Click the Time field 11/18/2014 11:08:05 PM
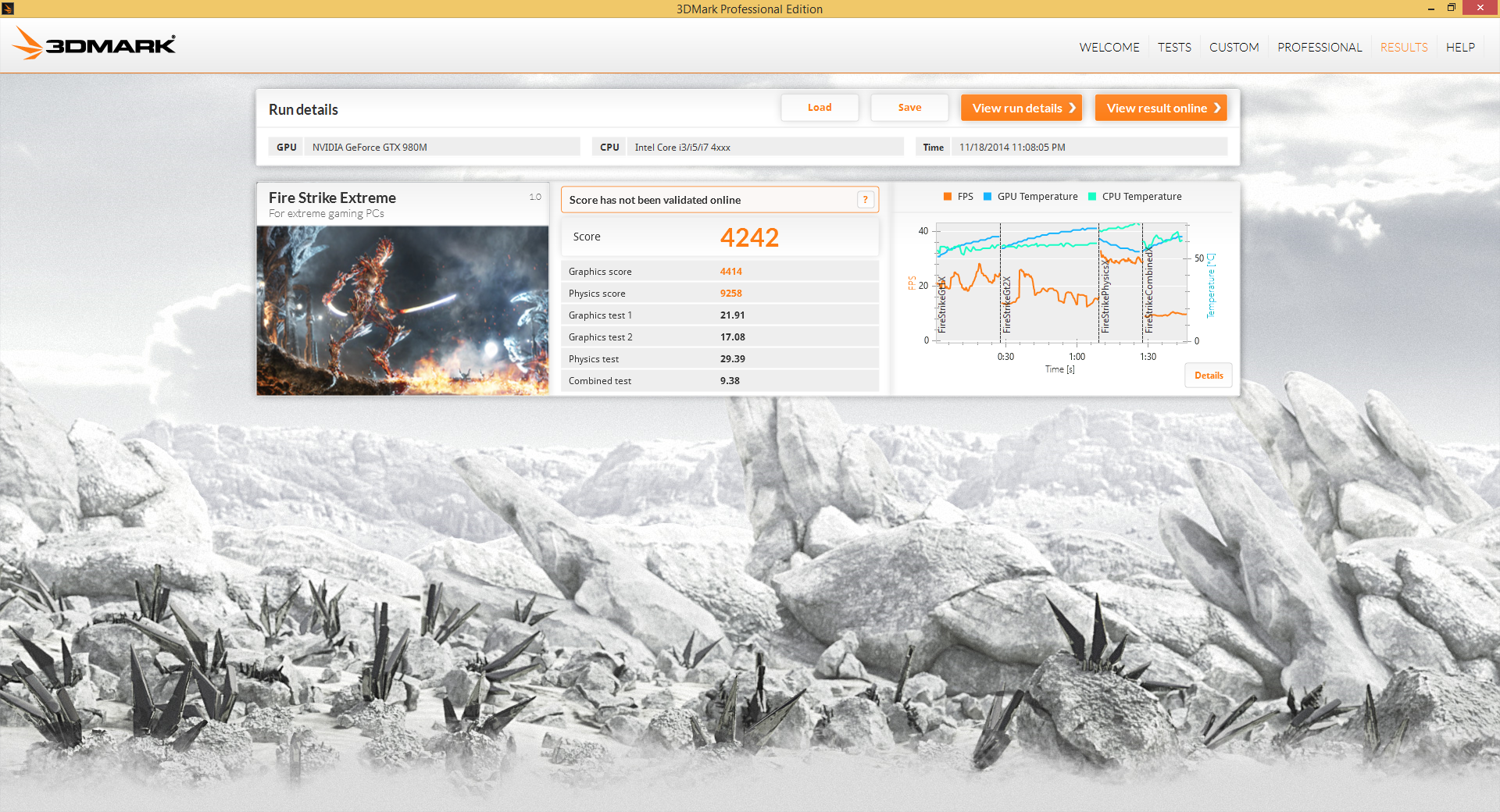The image size is (1500, 812). coord(1089,147)
